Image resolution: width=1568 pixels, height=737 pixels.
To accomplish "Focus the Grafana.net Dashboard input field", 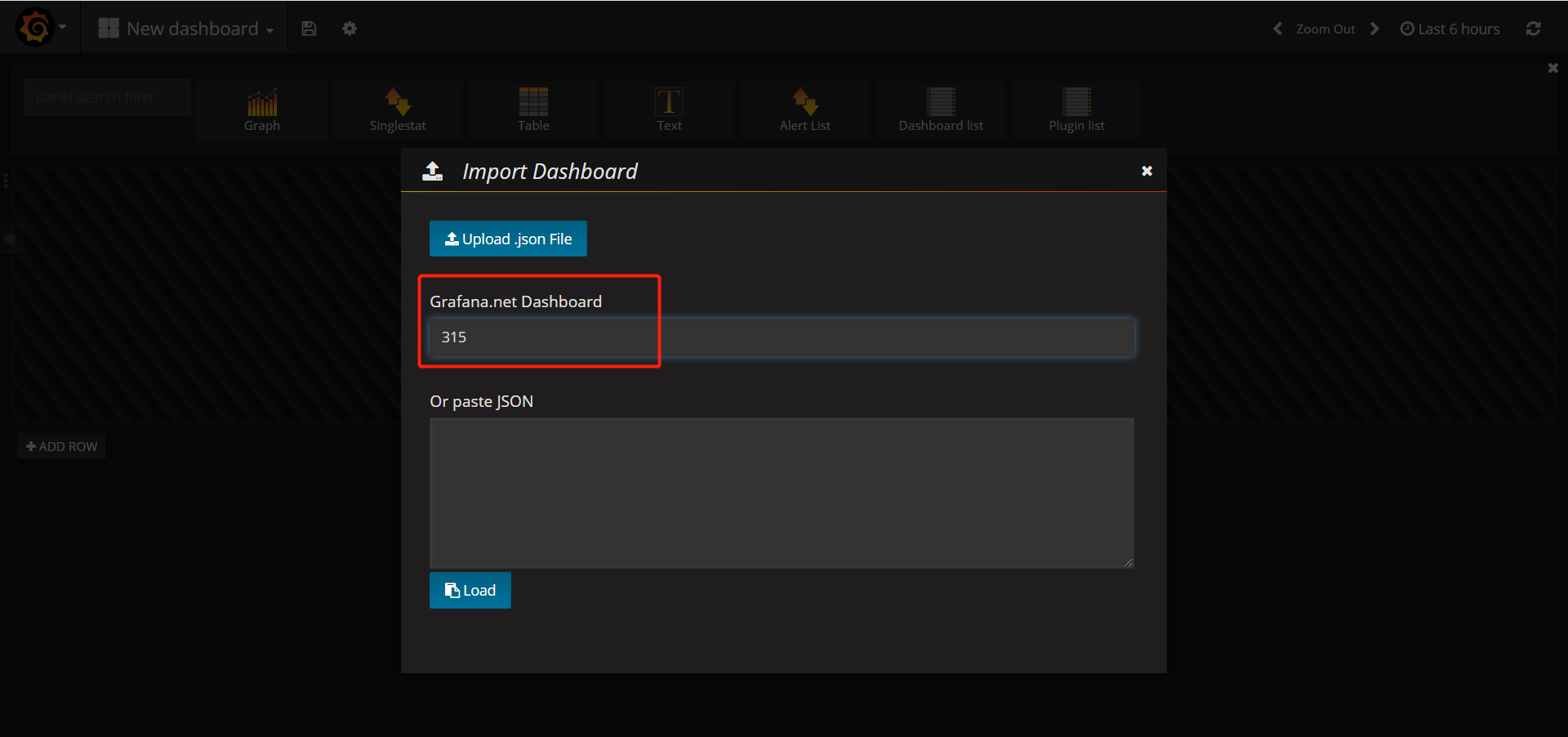I will (782, 337).
